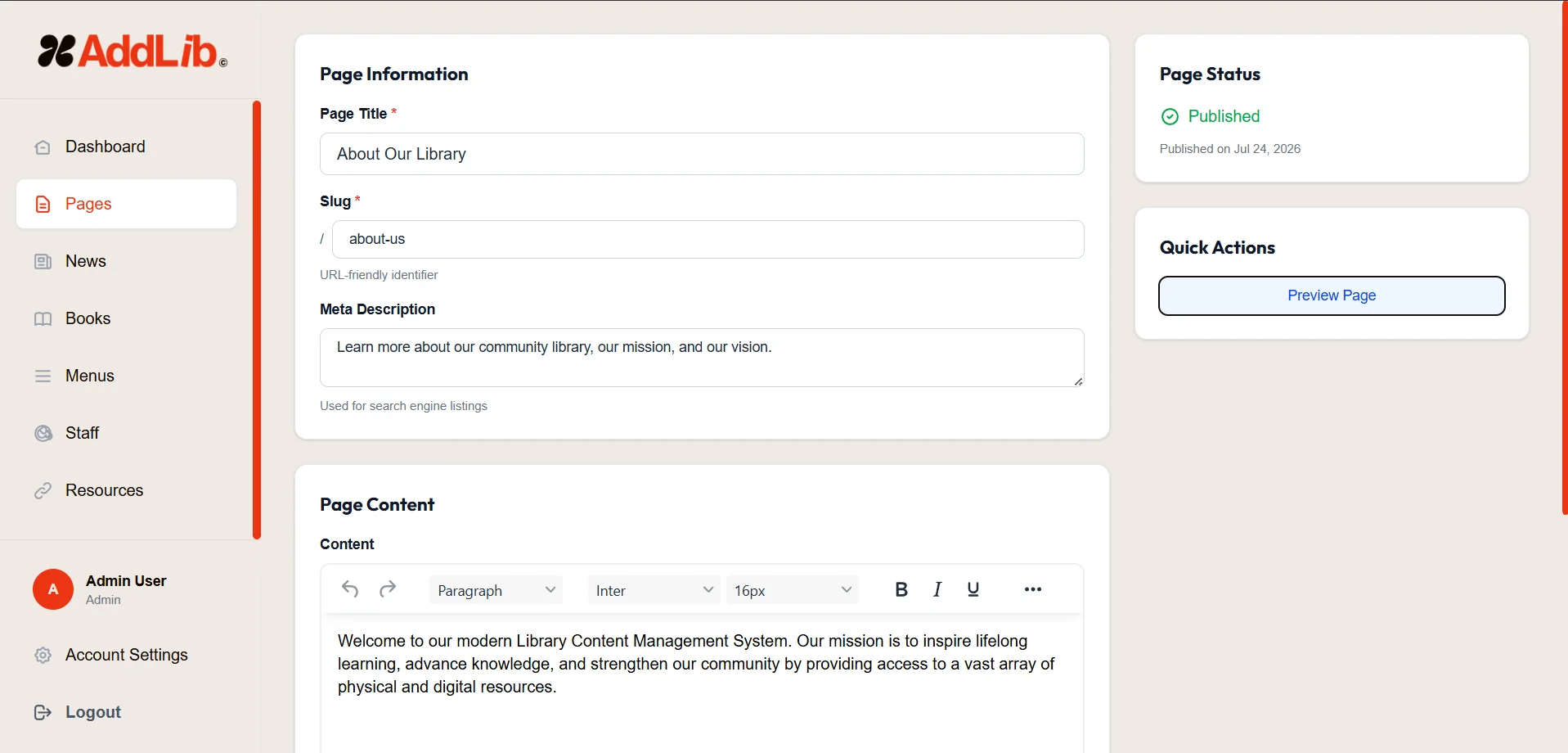Click the Admin User avatar
The image size is (1568, 753).
pos(53,589)
